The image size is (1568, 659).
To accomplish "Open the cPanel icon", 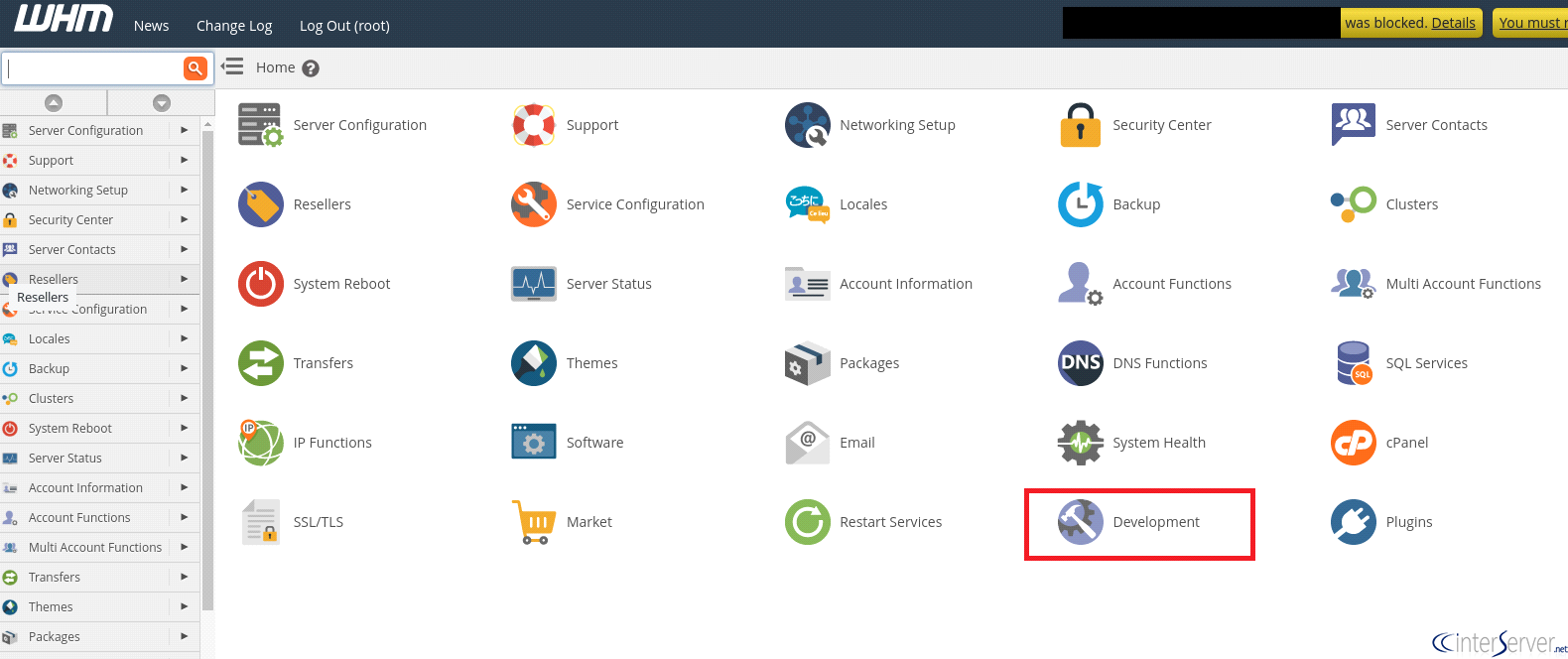I will (x=1354, y=443).
